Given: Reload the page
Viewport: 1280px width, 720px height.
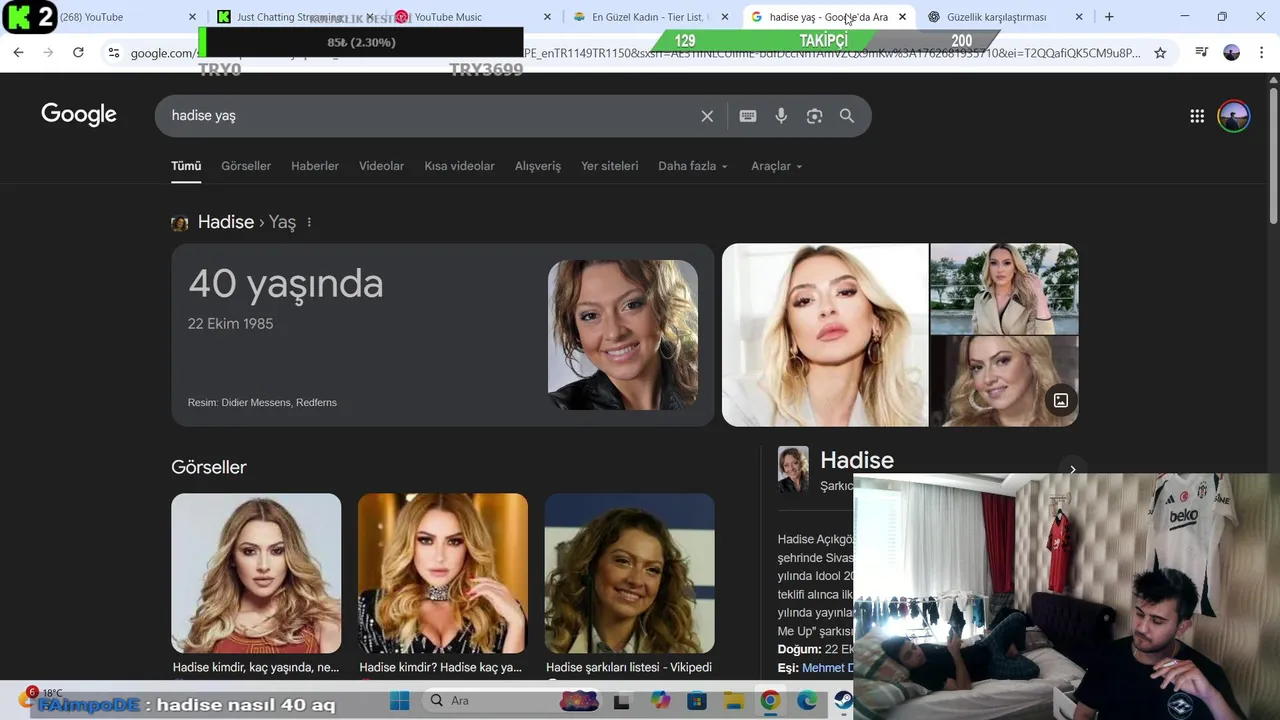Looking at the screenshot, I should (78, 53).
